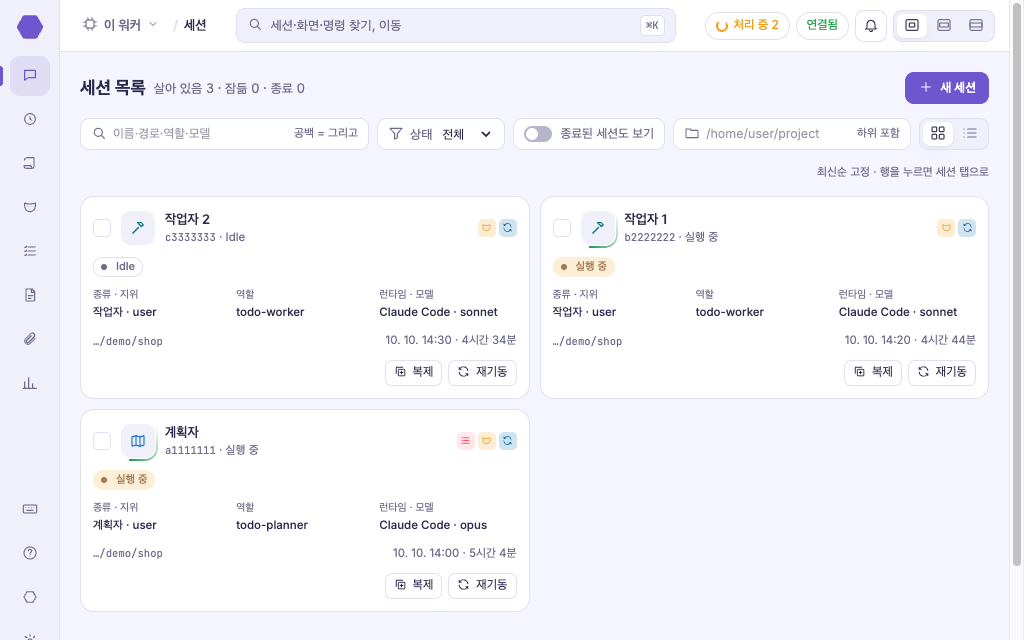Click the blue sync badge on 작업자 1

[967, 228]
